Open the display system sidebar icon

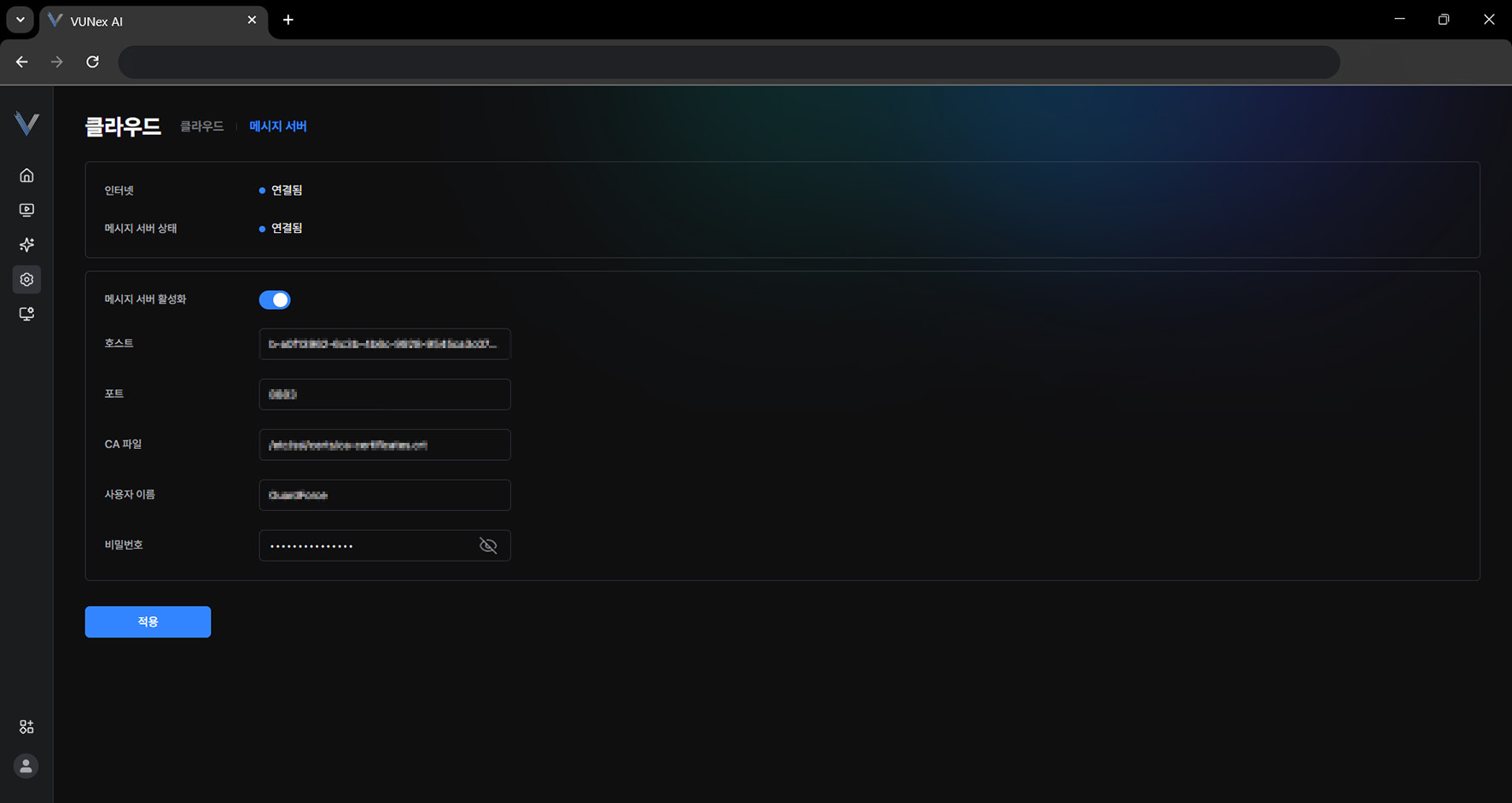pyautogui.click(x=26, y=314)
